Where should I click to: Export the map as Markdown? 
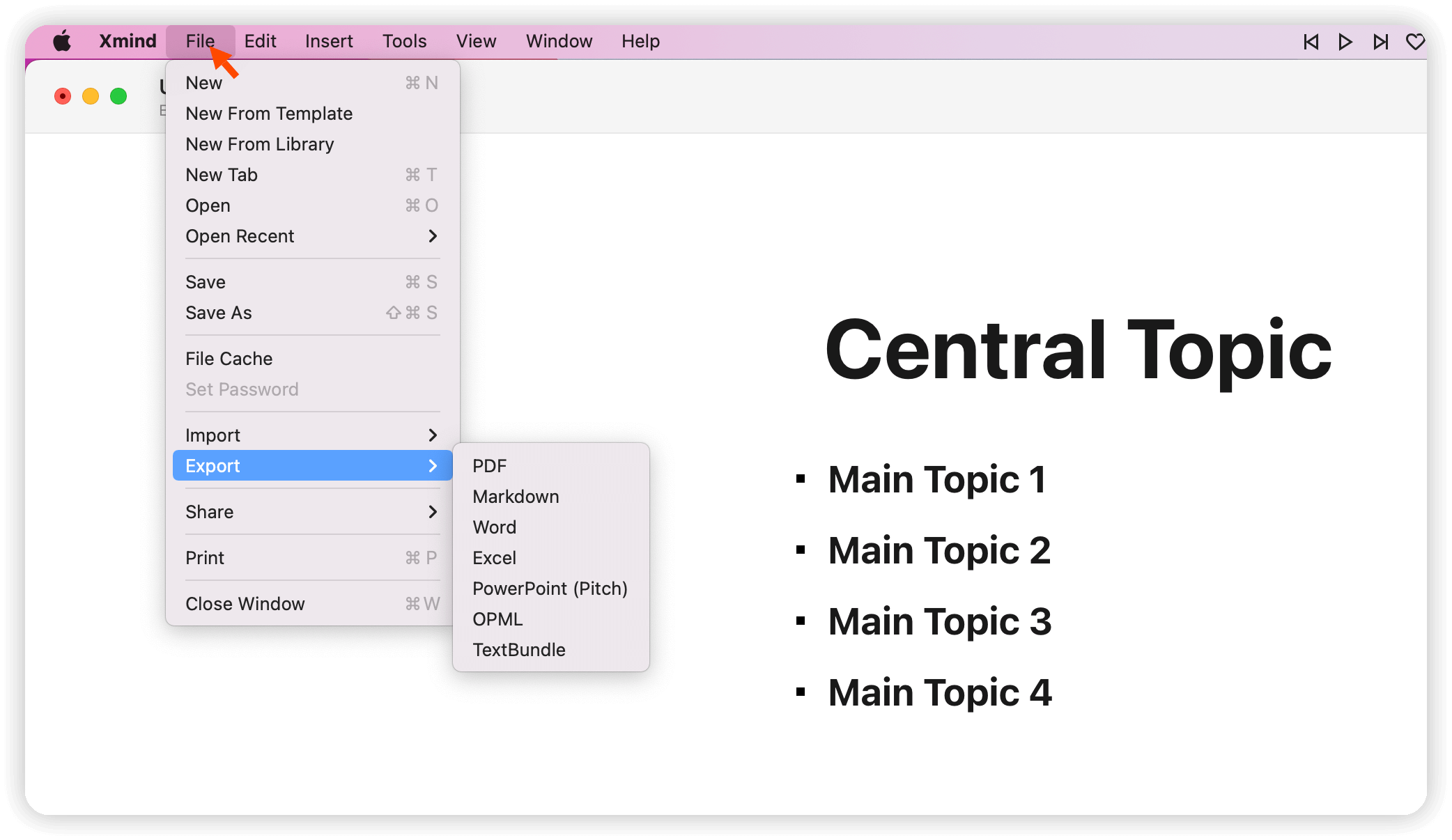516,497
